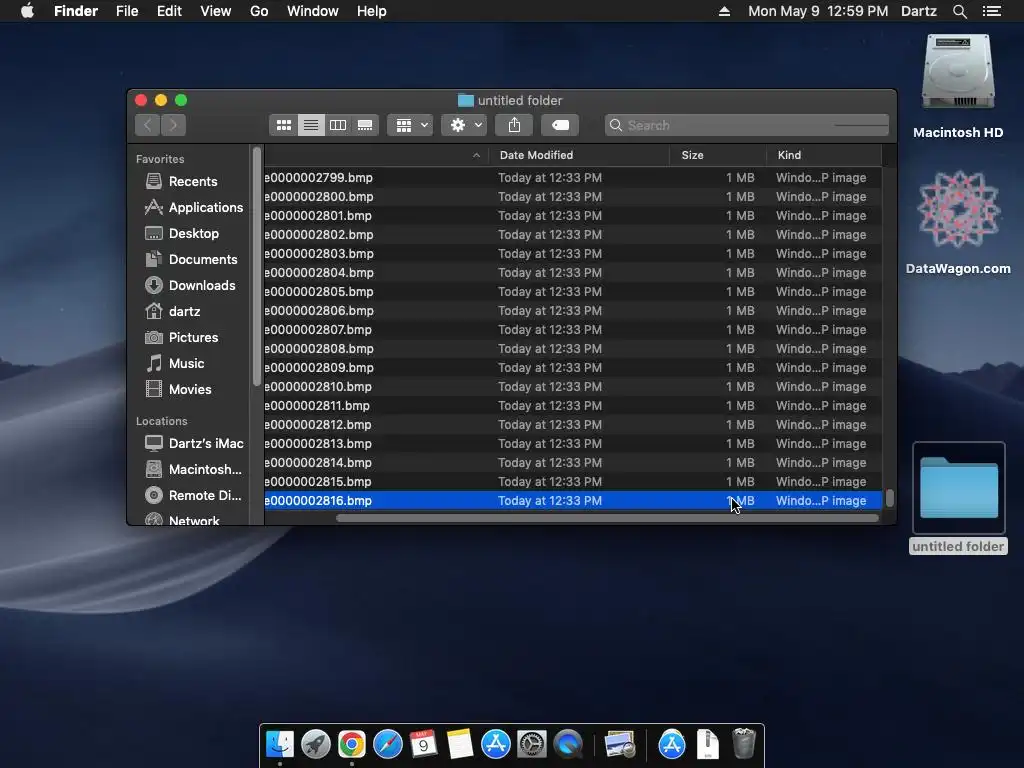Click the vertical scrollbar thumb of file list
This screenshot has width=1024, height=768.
[889, 498]
